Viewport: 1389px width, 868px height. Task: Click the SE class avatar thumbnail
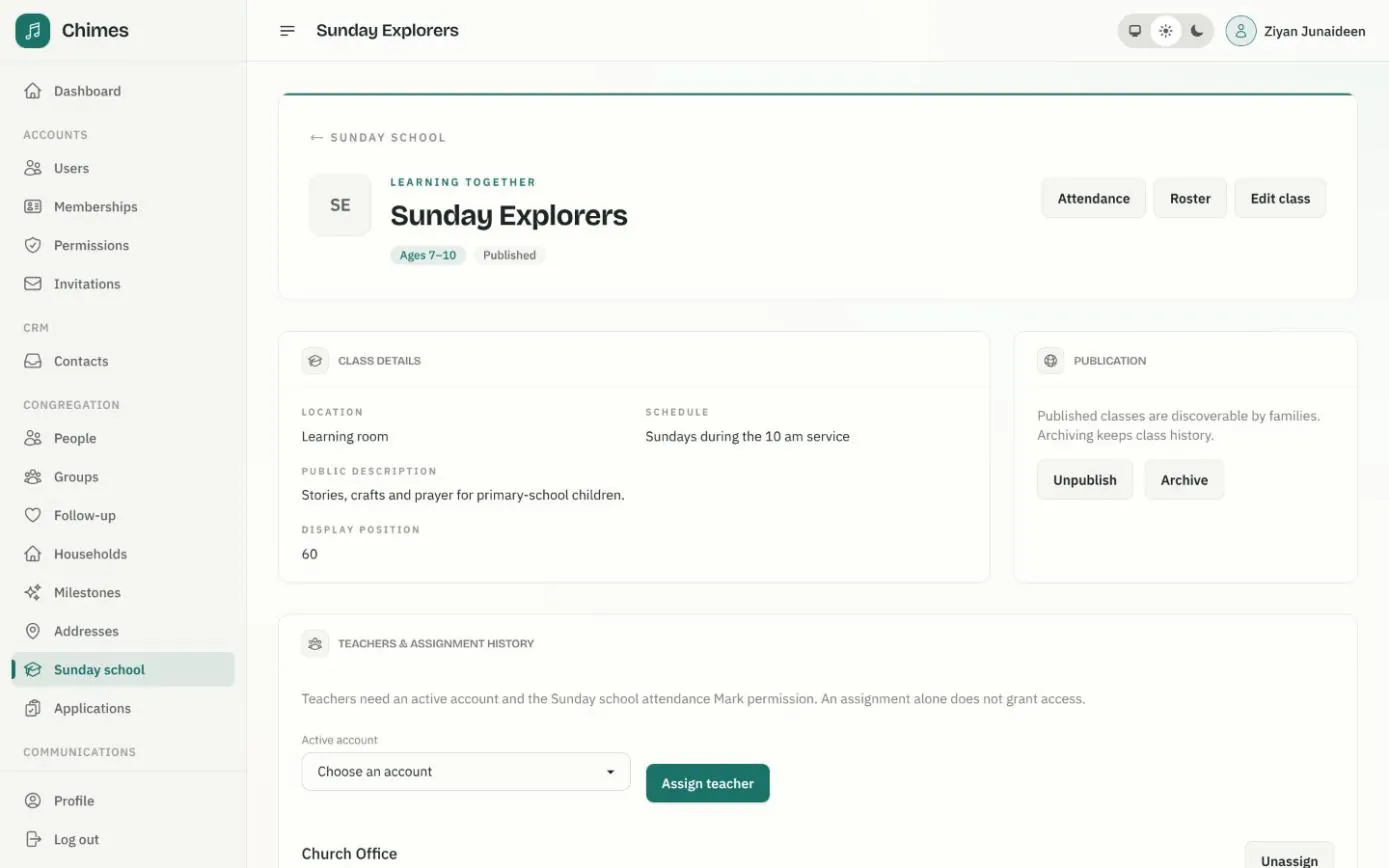(340, 205)
